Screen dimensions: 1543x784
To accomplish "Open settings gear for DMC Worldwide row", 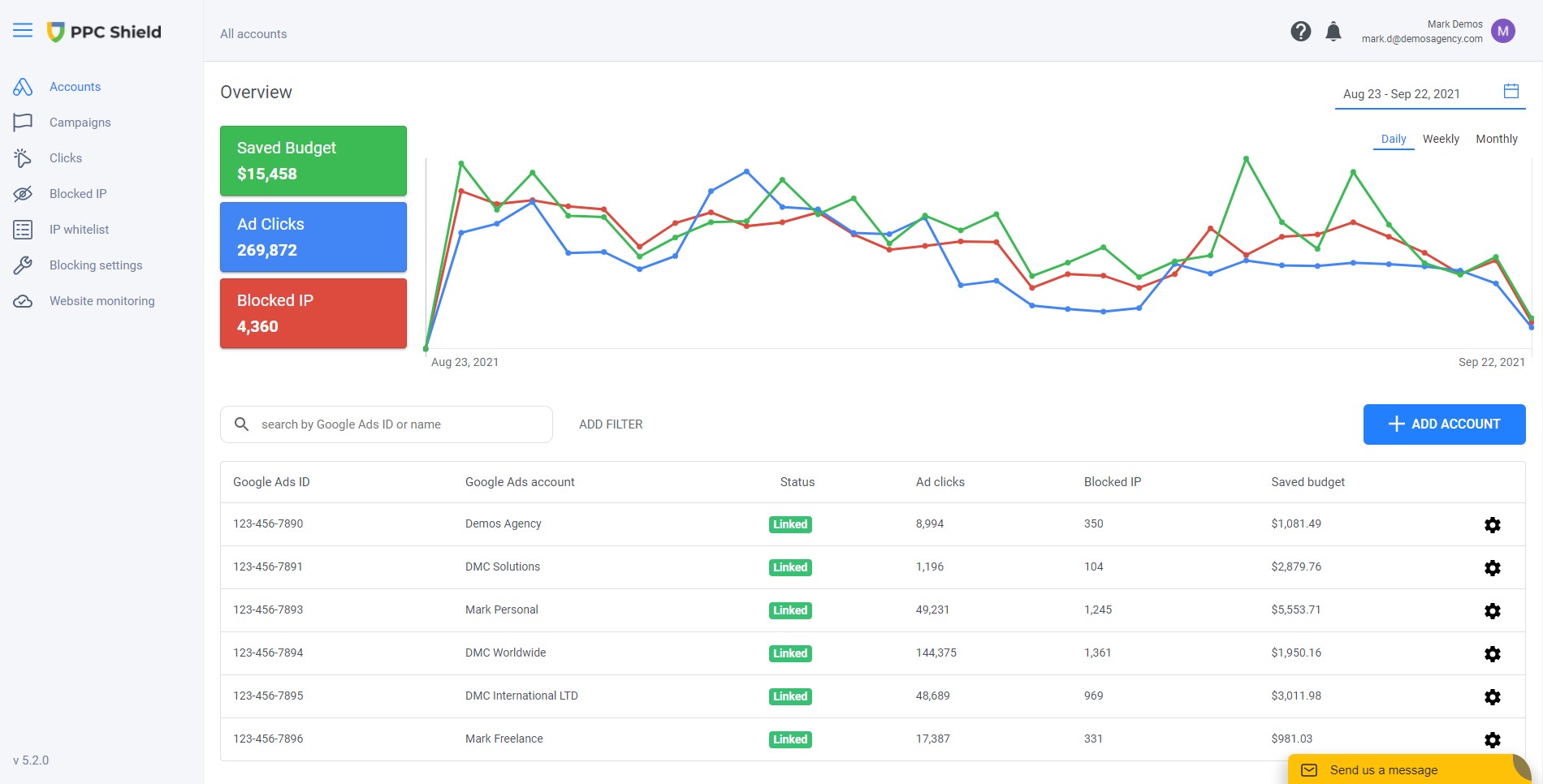I will point(1492,654).
